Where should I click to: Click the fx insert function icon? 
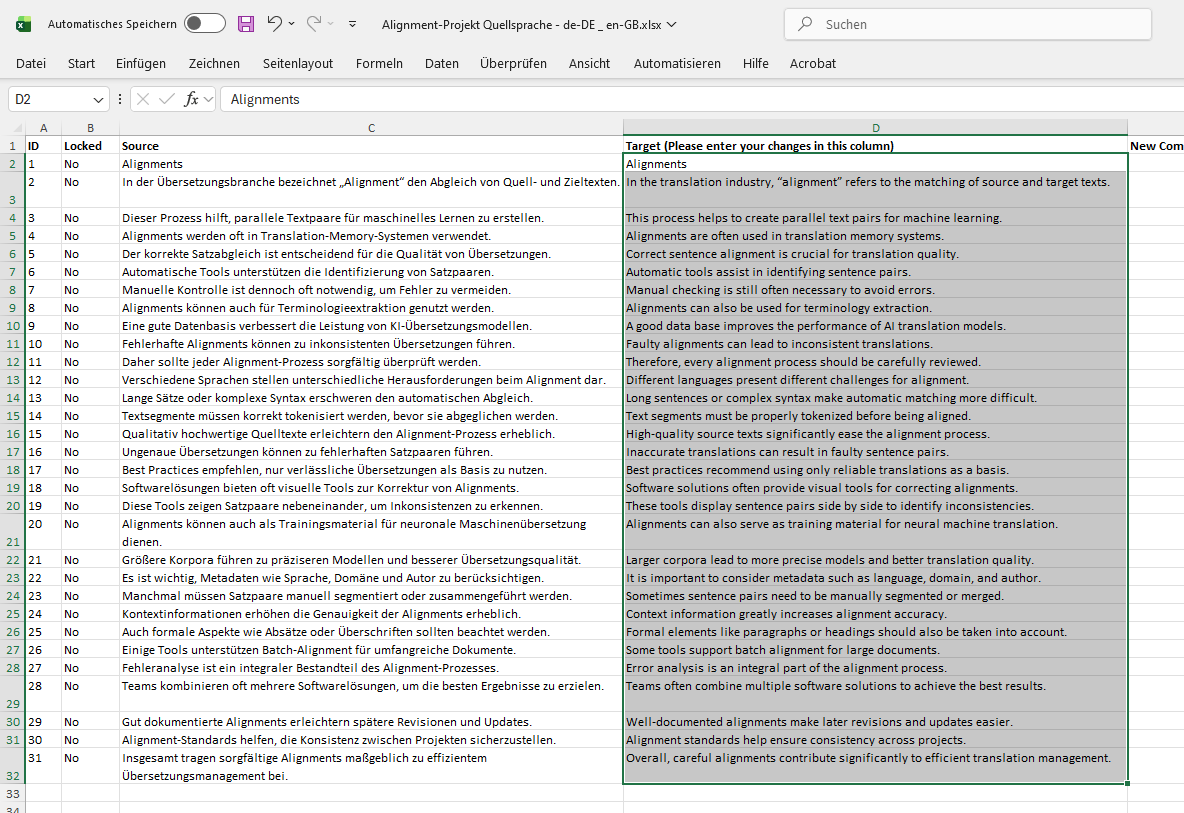coord(193,99)
